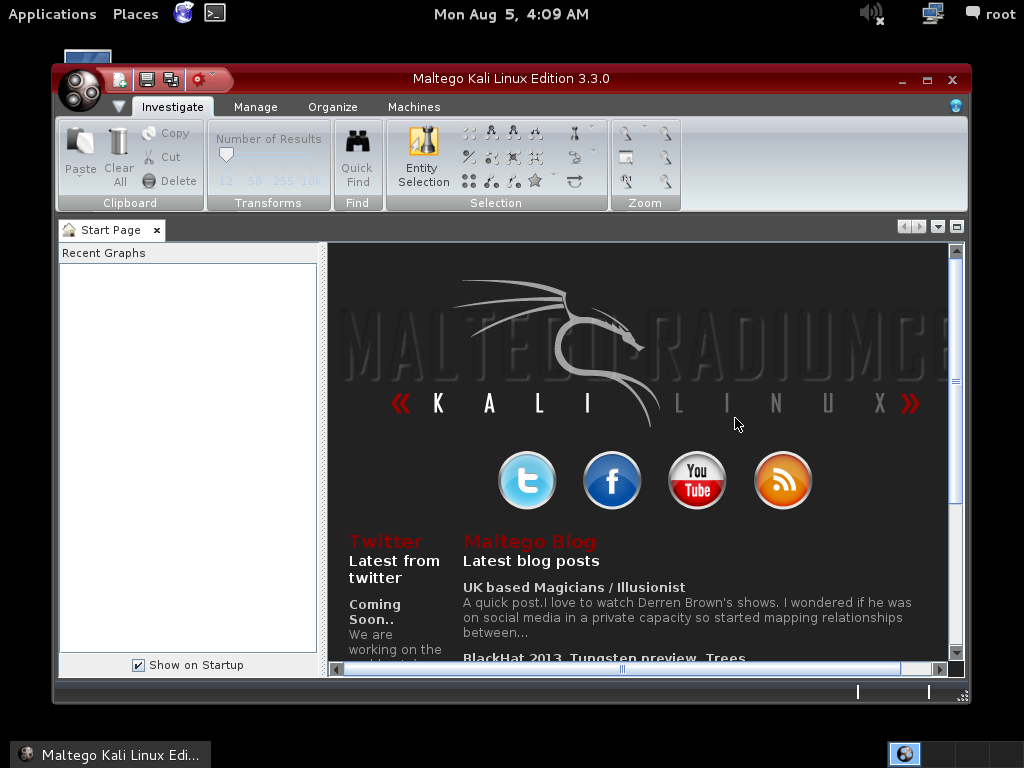The image size is (1024, 768).
Task: Click the Reverse Links arrows icon
Action: (x=575, y=182)
